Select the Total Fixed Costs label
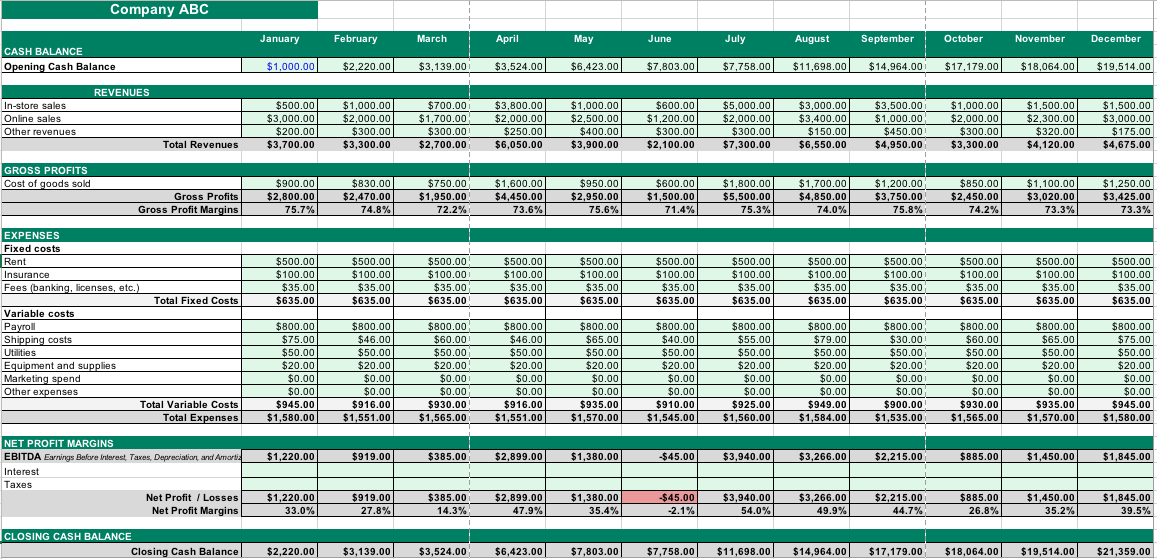The height and width of the screenshot is (559, 1157). [x=196, y=300]
